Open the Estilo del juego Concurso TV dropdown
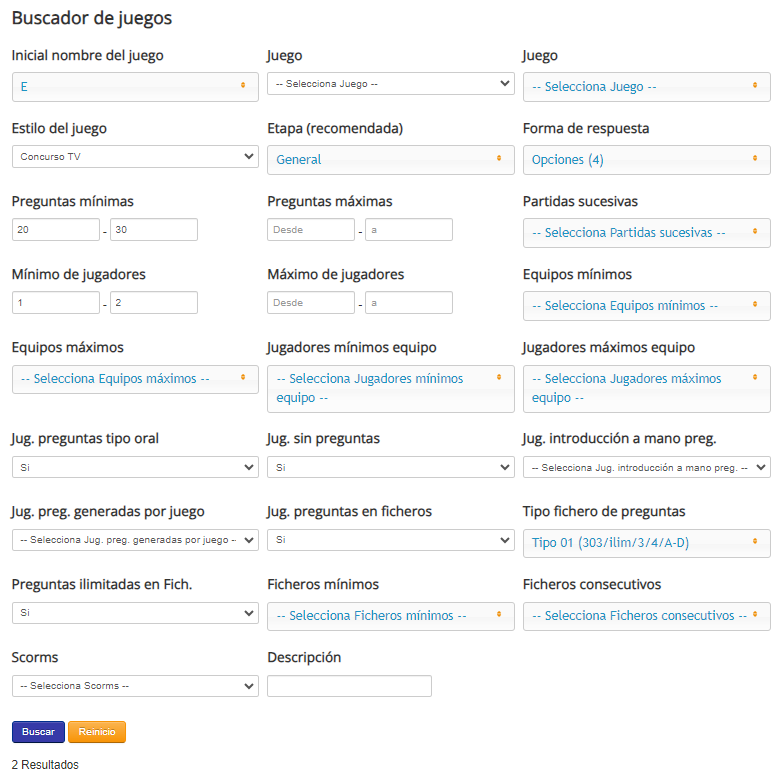The image size is (784, 781). coord(135,157)
